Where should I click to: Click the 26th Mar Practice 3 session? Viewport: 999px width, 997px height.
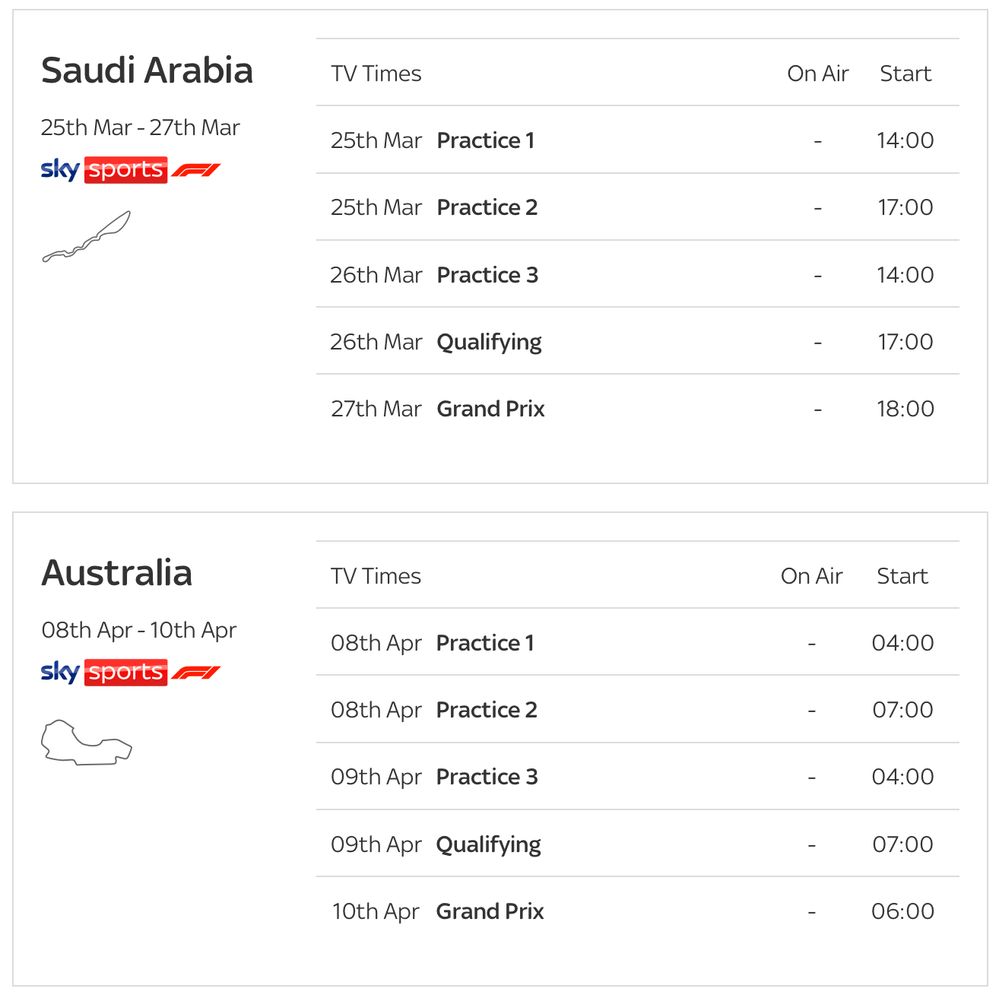[487, 275]
